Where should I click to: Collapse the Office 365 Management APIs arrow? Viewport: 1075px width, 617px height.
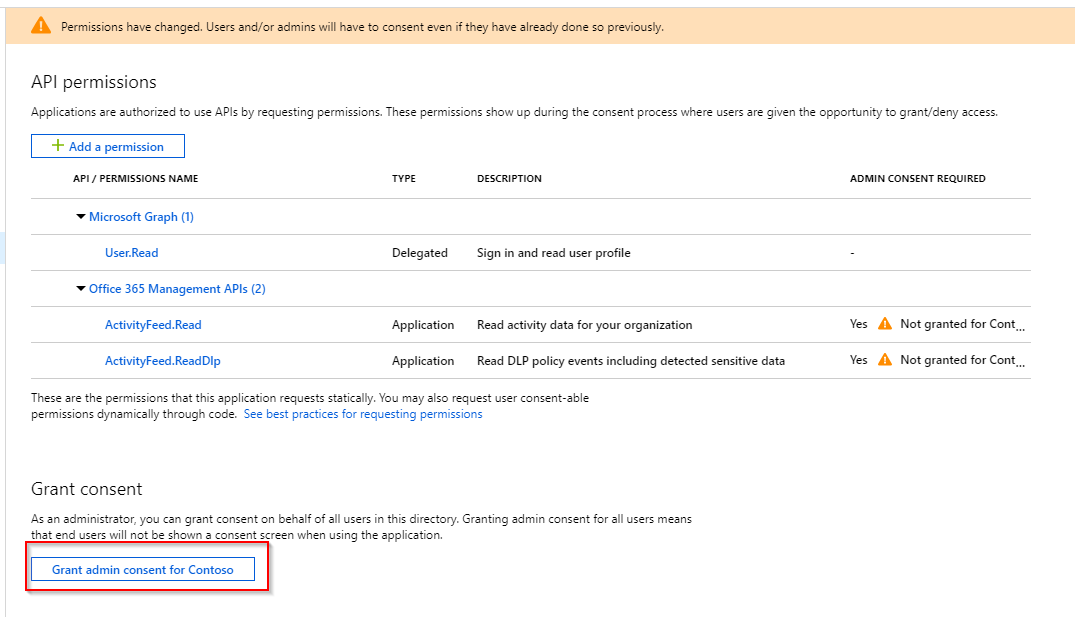pos(81,289)
